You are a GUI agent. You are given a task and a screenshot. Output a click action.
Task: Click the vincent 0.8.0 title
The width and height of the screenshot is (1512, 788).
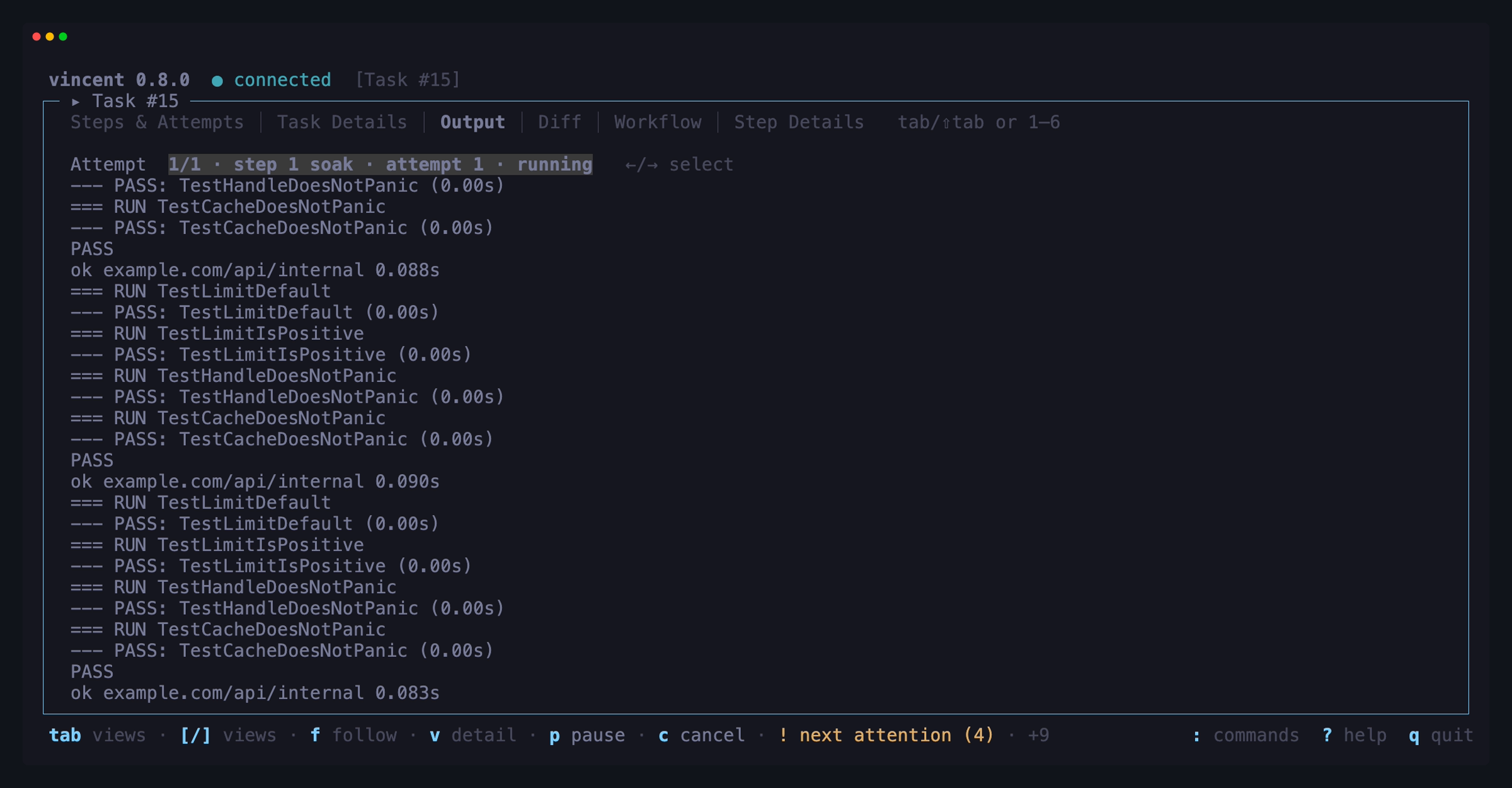pyautogui.click(x=119, y=80)
